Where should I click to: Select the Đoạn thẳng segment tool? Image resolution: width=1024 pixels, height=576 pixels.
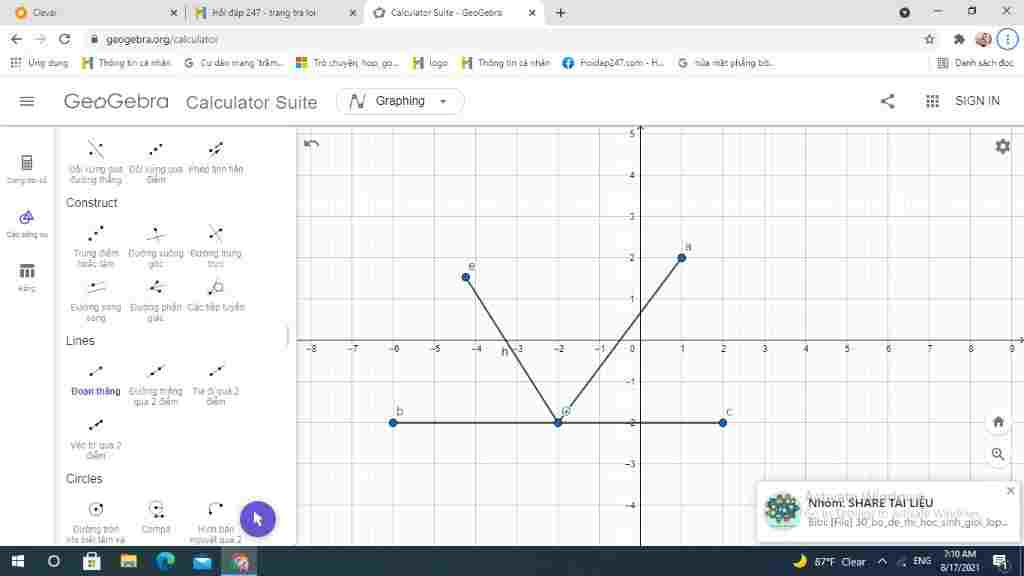(x=95, y=379)
